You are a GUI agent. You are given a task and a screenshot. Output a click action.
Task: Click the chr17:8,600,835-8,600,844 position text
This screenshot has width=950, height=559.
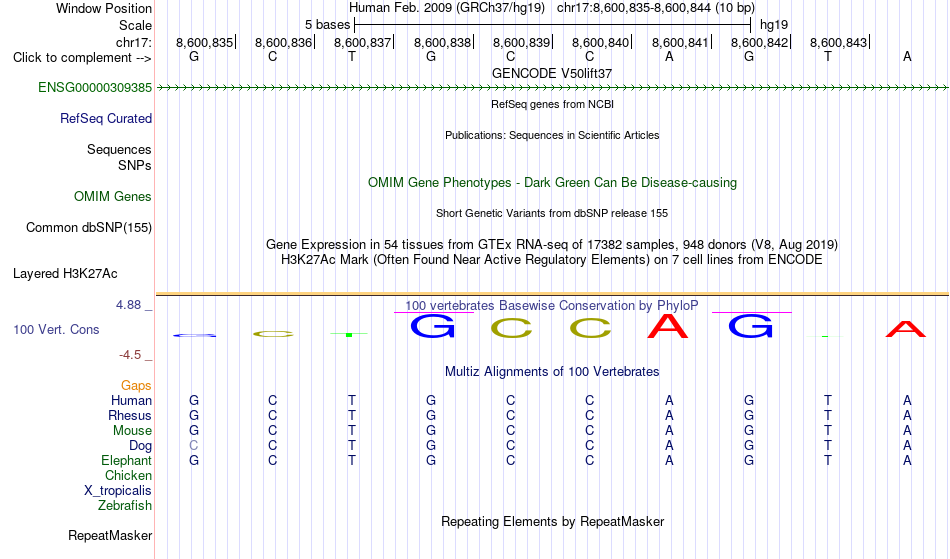click(656, 8)
